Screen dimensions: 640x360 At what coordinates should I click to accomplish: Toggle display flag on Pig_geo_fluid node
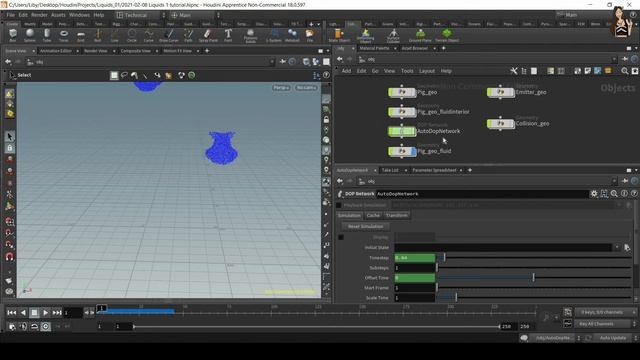tap(413, 151)
